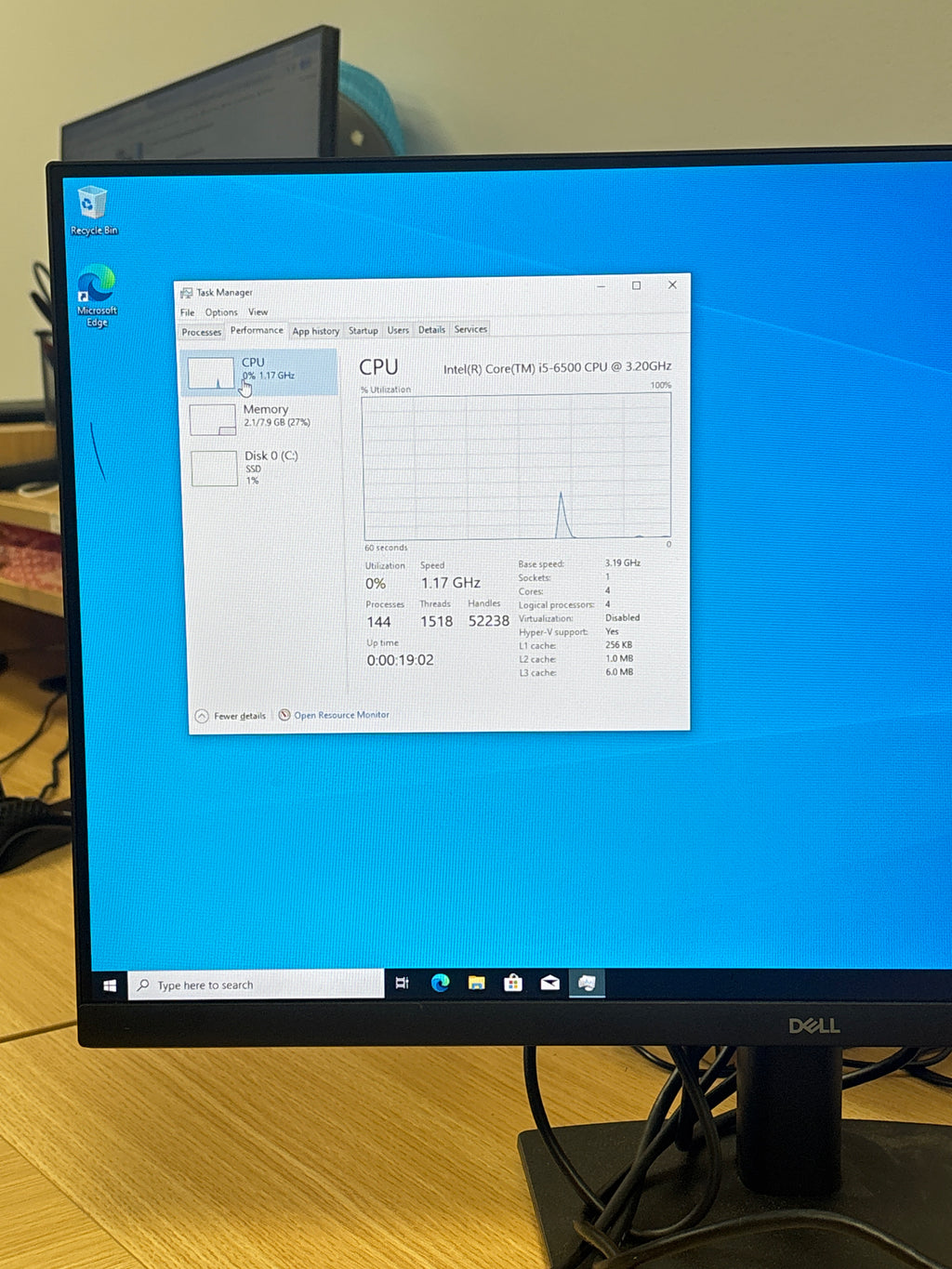Click the Task Manager taskbar icon
The height and width of the screenshot is (1269, 952).
[587, 983]
